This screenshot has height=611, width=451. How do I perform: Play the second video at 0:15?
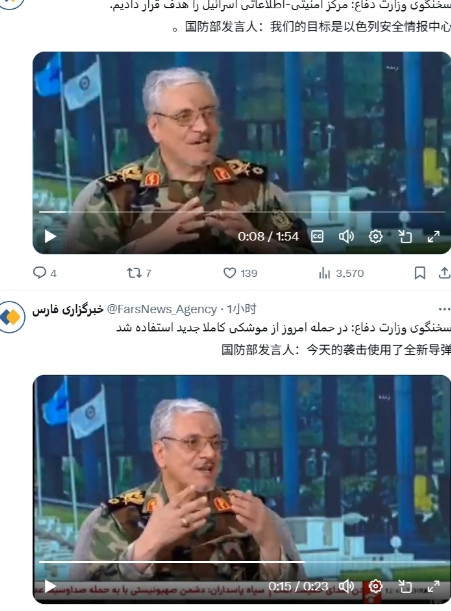click(x=50, y=586)
